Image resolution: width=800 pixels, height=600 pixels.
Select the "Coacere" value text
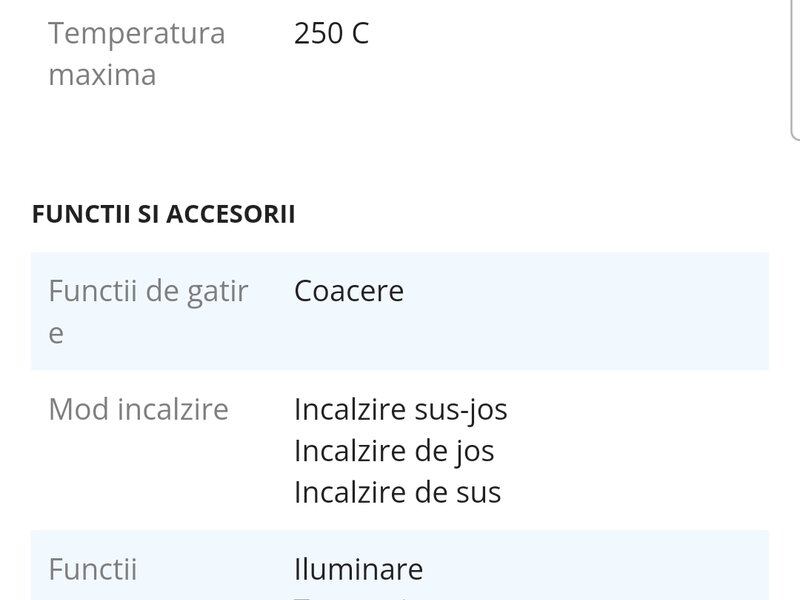[349, 291]
